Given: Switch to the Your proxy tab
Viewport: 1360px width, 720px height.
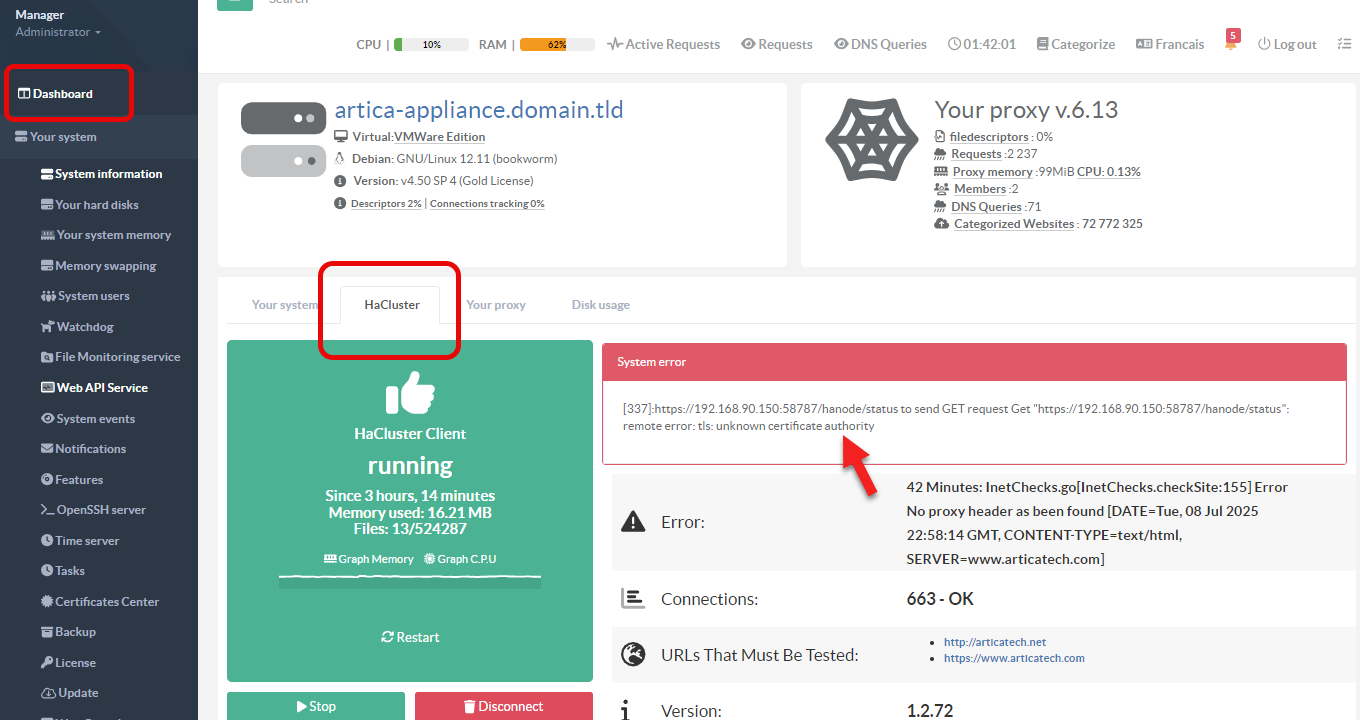Looking at the screenshot, I should click(x=495, y=304).
